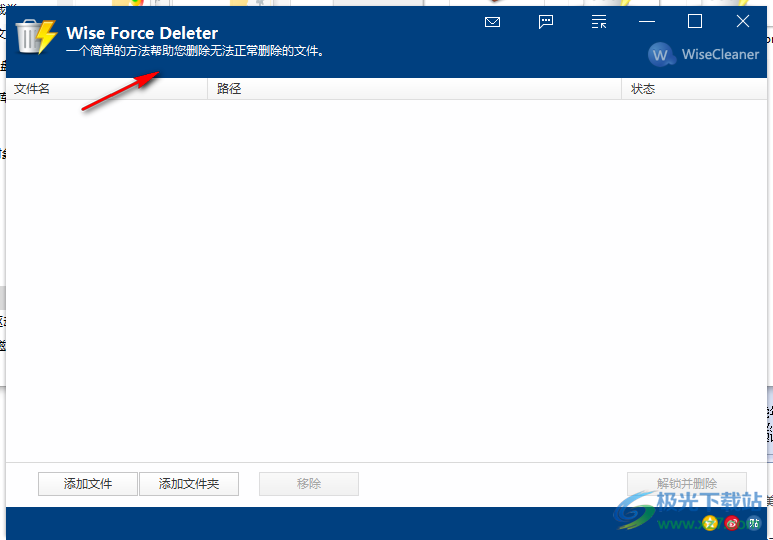Click the envelope contact icon in title bar
This screenshot has width=773, height=540.
point(492,22)
